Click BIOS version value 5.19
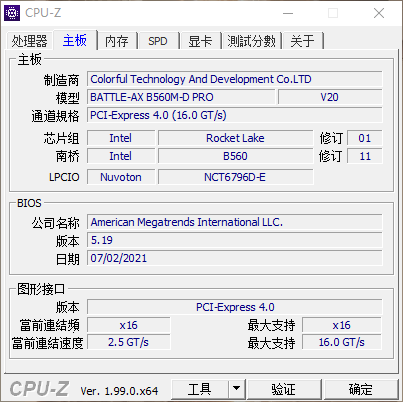This screenshot has width=403, height=402. pyautogui.click(x=235, y=240)
